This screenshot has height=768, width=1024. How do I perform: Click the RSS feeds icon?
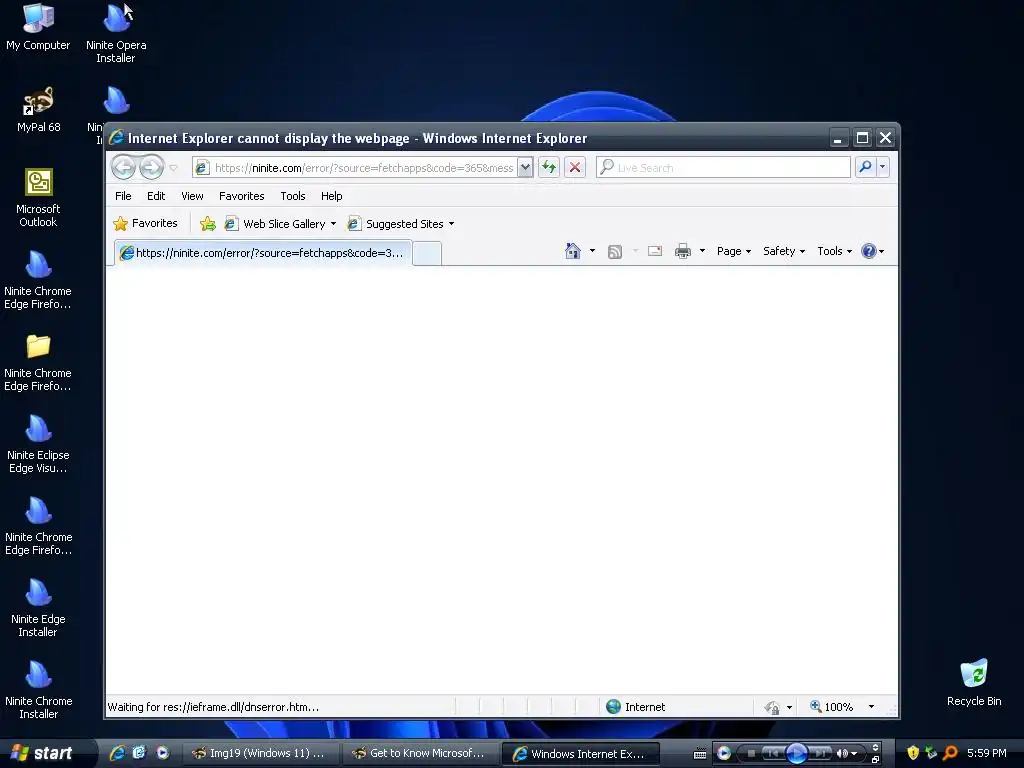615,251
